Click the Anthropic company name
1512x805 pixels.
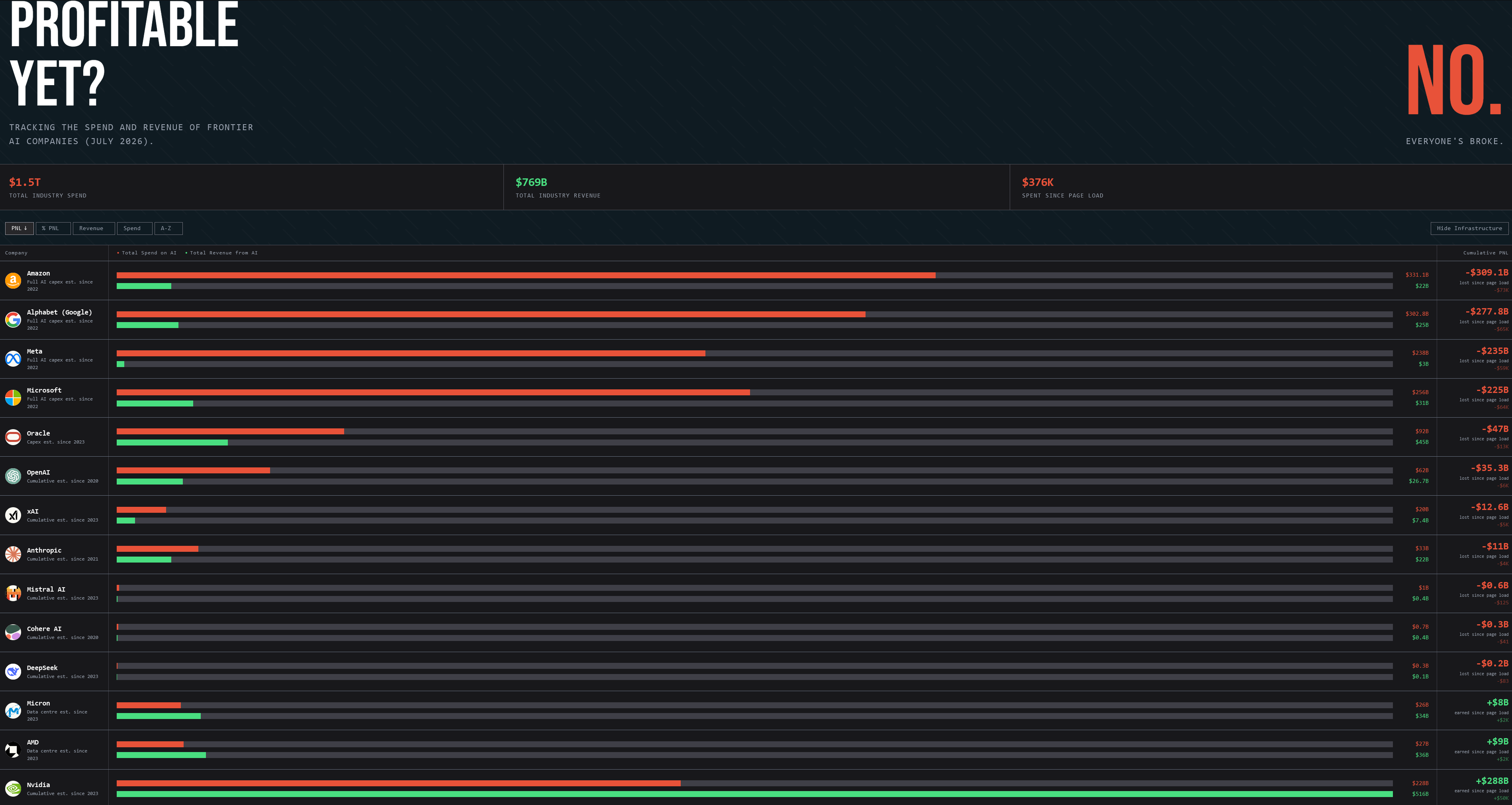pos(44,550)
